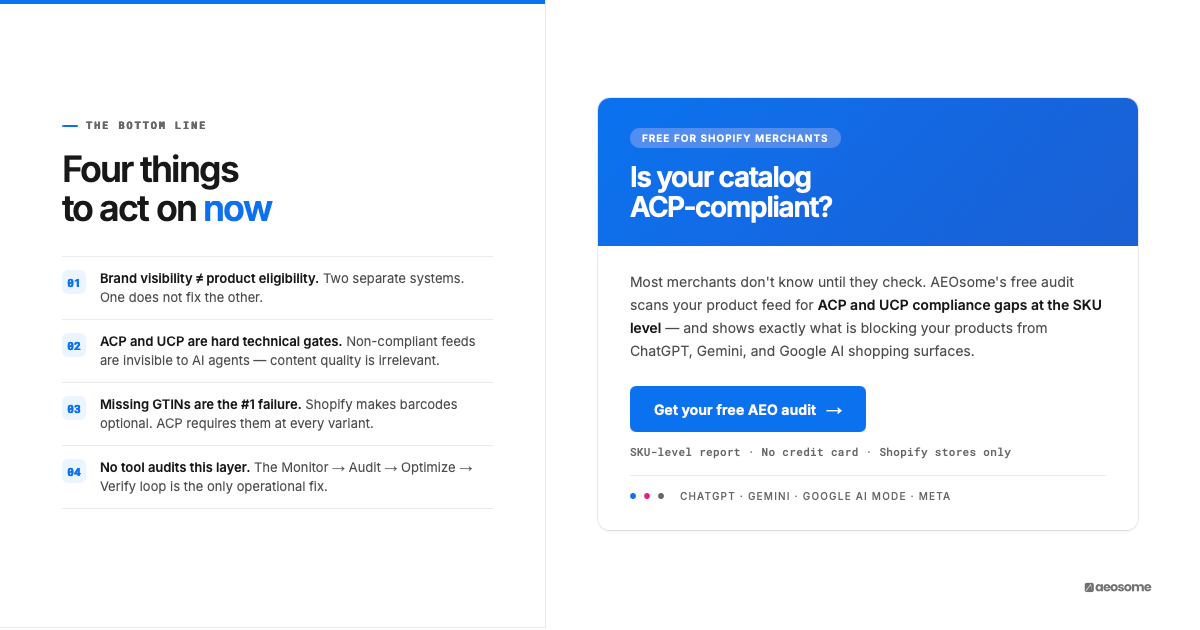This screenshot has height=630, width=1200.
Task: Click 'The Bottom Line' section label
Action: coord(146,126)
